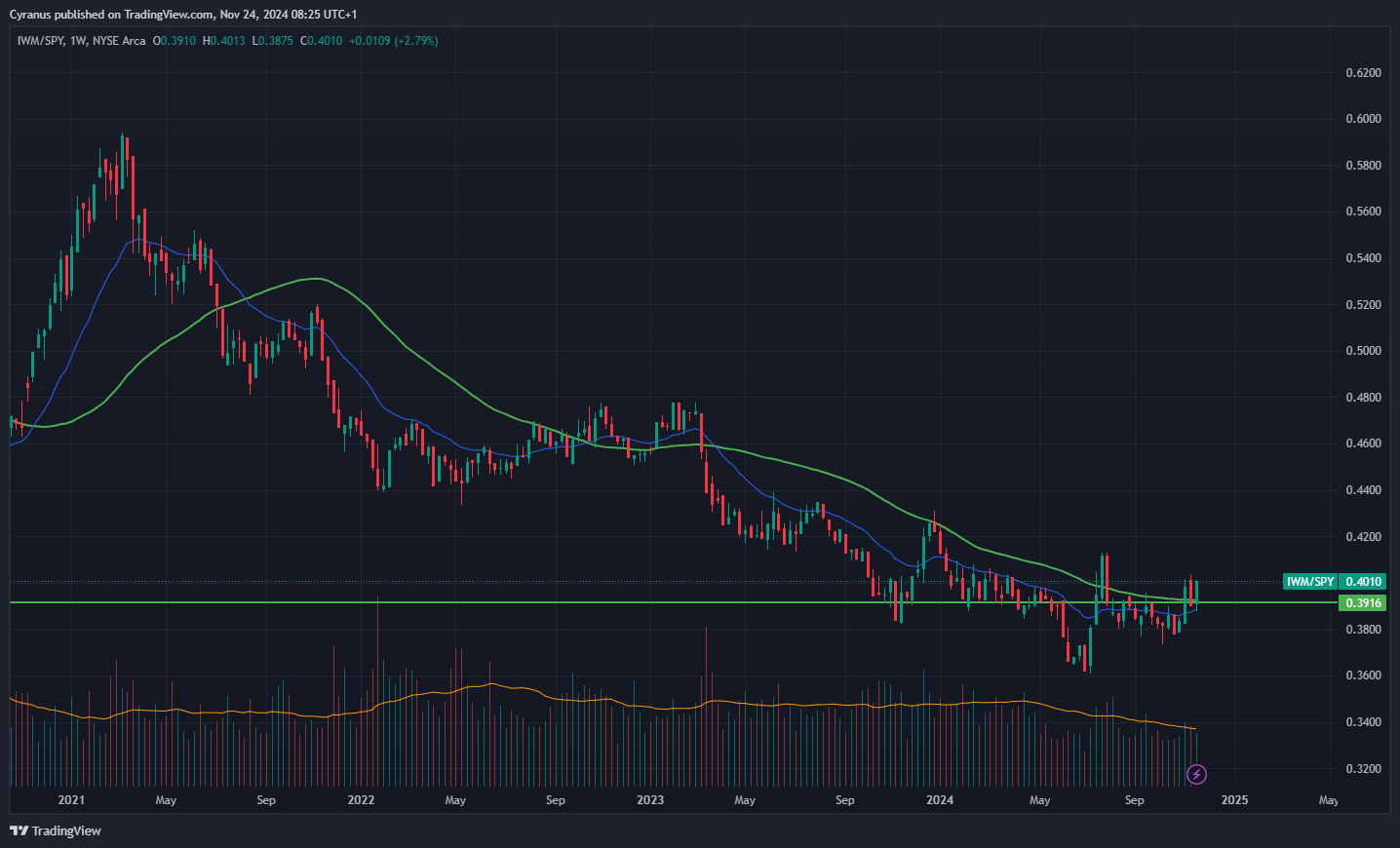Click the 0.4800 price axis label
The image size is (1400, 848).
[x=1363, y=398]
